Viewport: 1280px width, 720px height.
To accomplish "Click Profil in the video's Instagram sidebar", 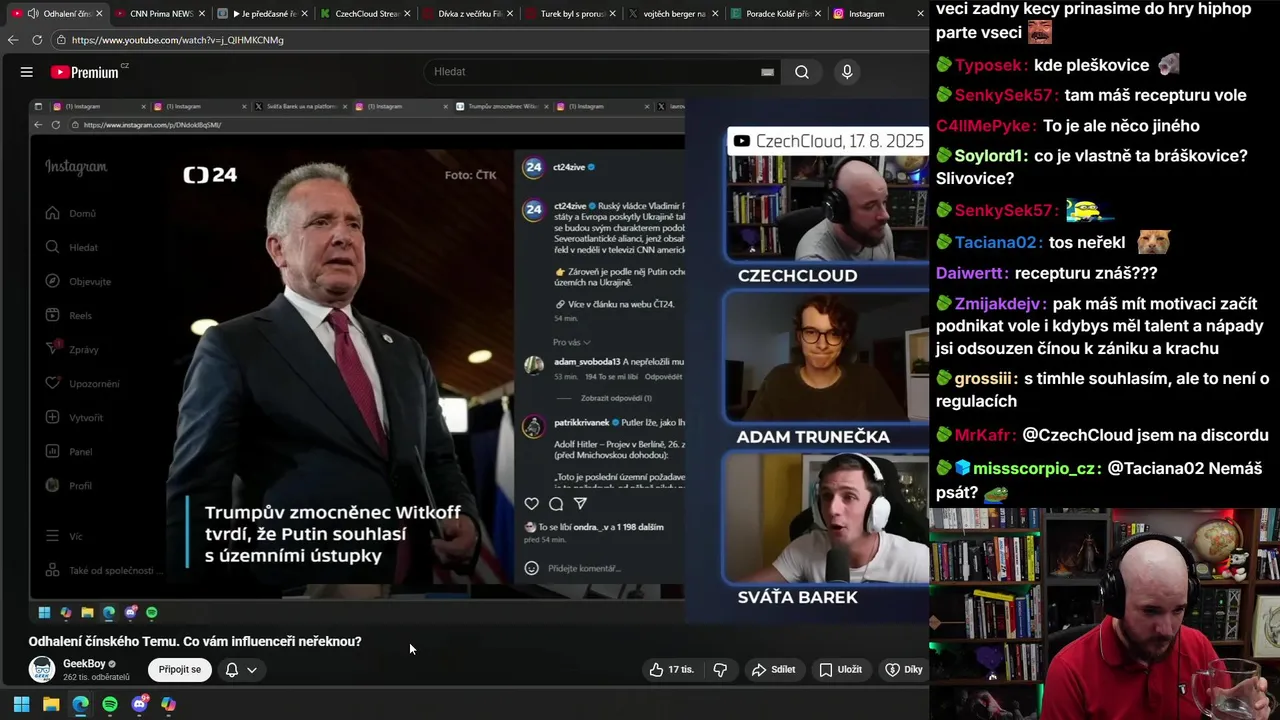I will (x=69, y=485).
